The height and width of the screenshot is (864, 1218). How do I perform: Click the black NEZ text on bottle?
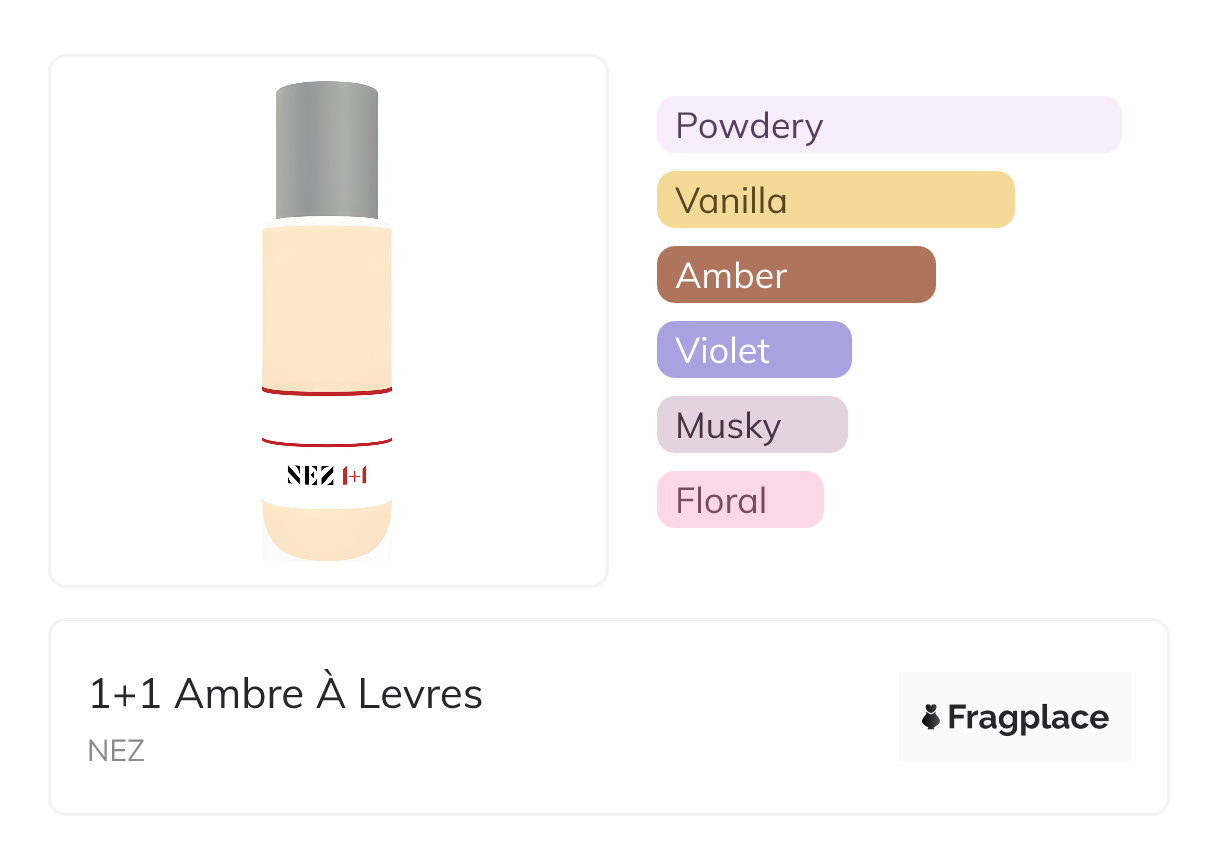[310, 476]
